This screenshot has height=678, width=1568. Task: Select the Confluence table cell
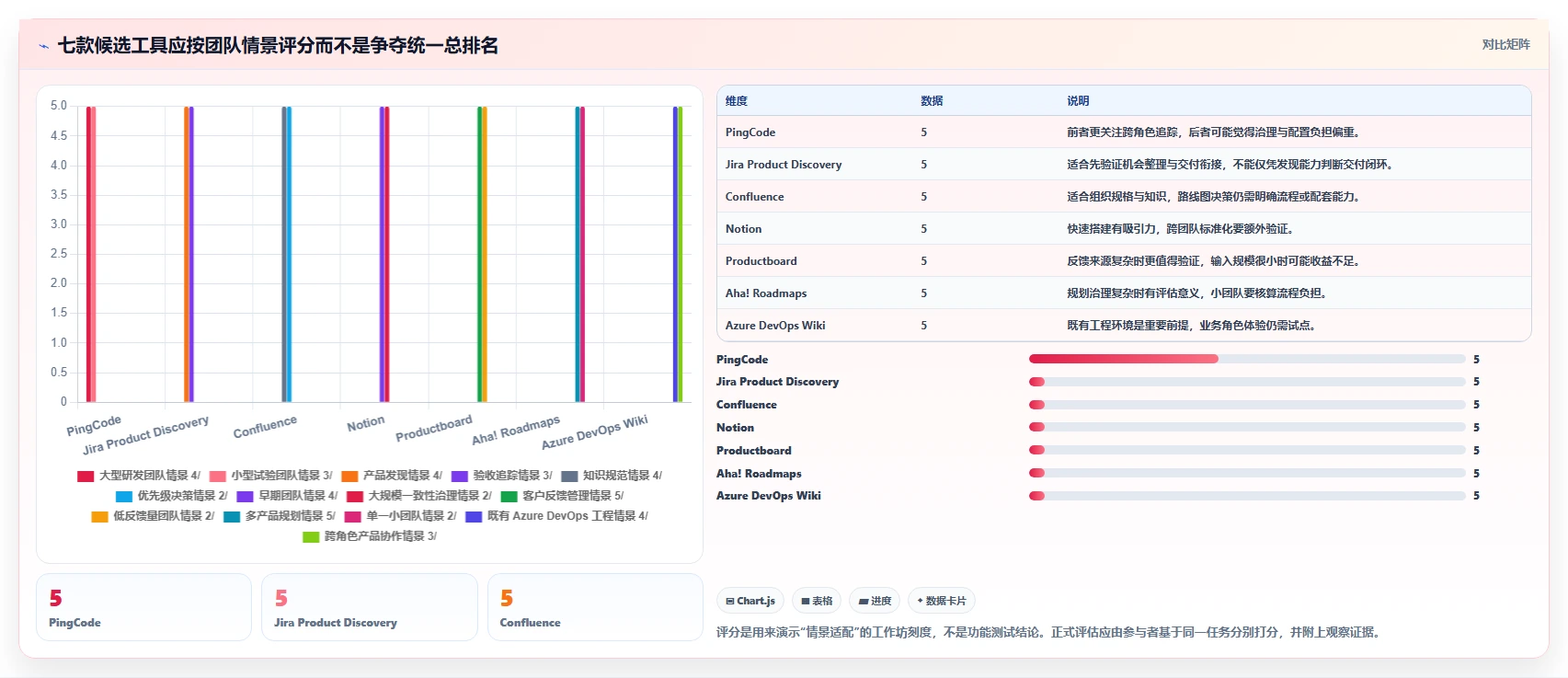755,197
